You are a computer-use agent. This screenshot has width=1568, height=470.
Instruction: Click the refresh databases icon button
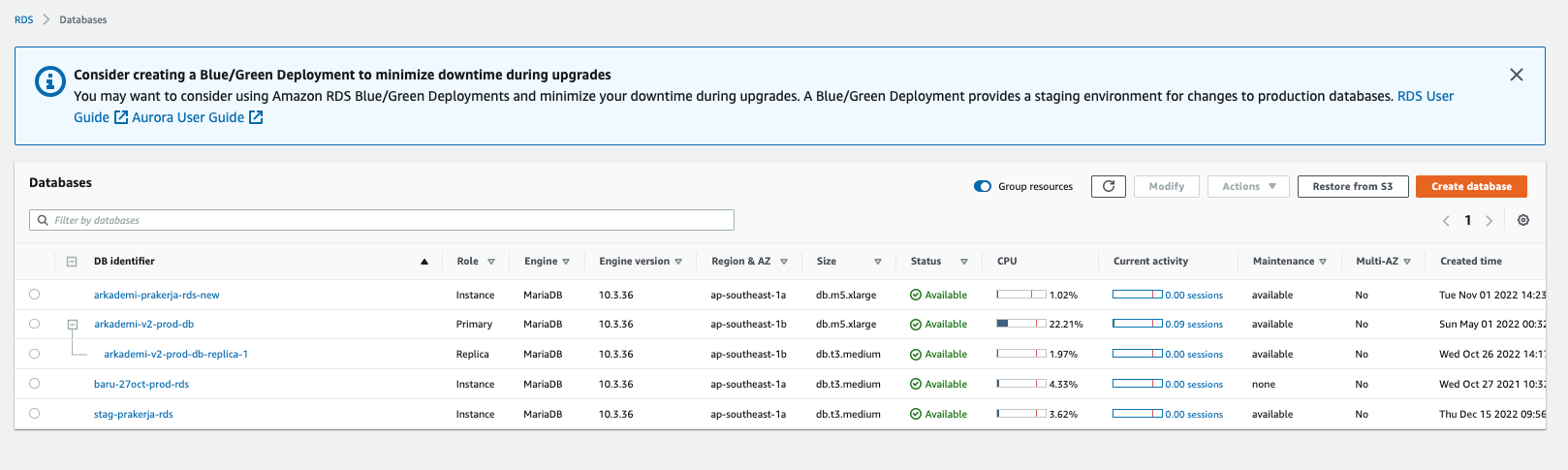point(1108,186)
